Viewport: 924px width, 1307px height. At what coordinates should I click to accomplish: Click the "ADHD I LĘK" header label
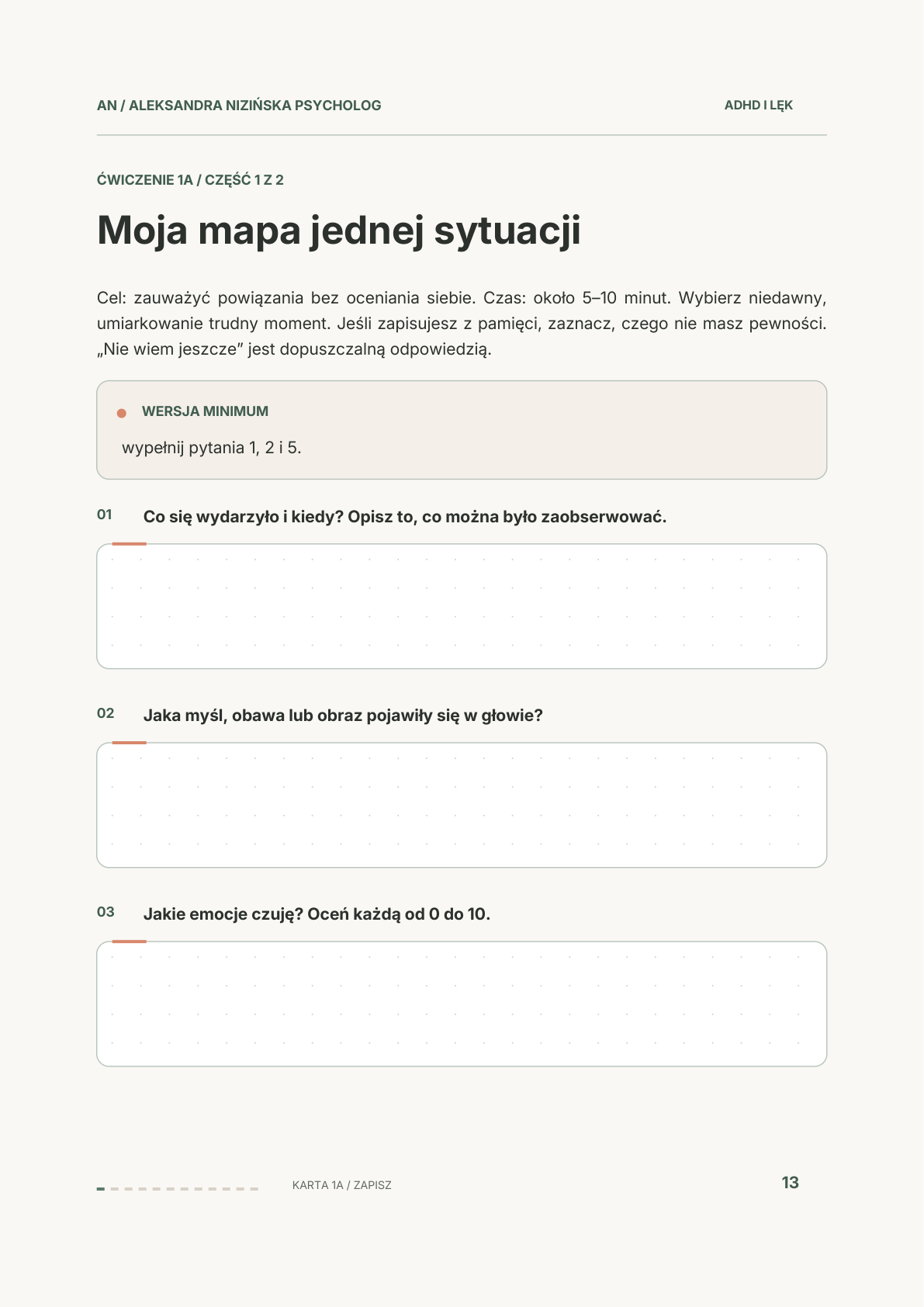(x=759, y=106)
